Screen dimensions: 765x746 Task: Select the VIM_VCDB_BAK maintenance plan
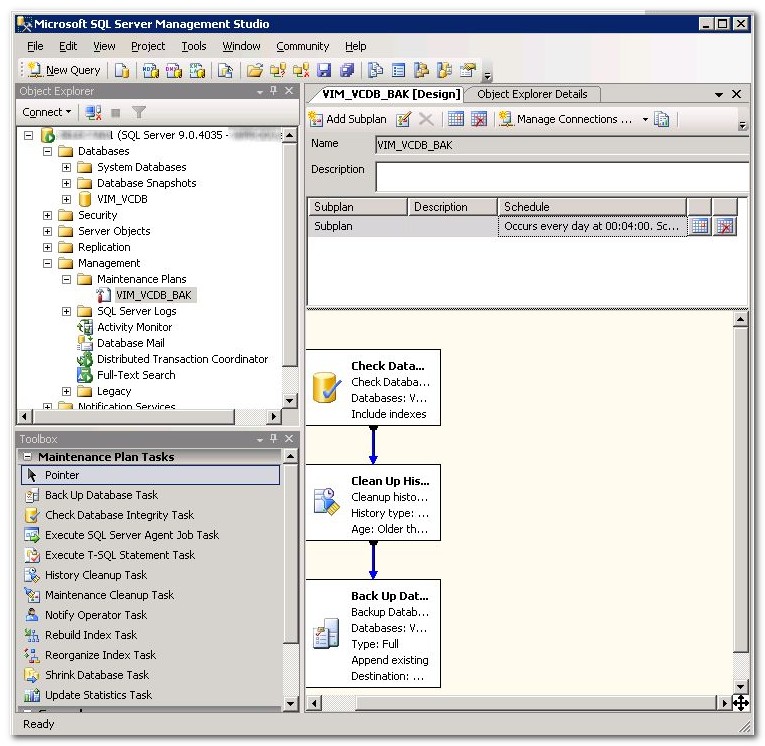[153, 295]
